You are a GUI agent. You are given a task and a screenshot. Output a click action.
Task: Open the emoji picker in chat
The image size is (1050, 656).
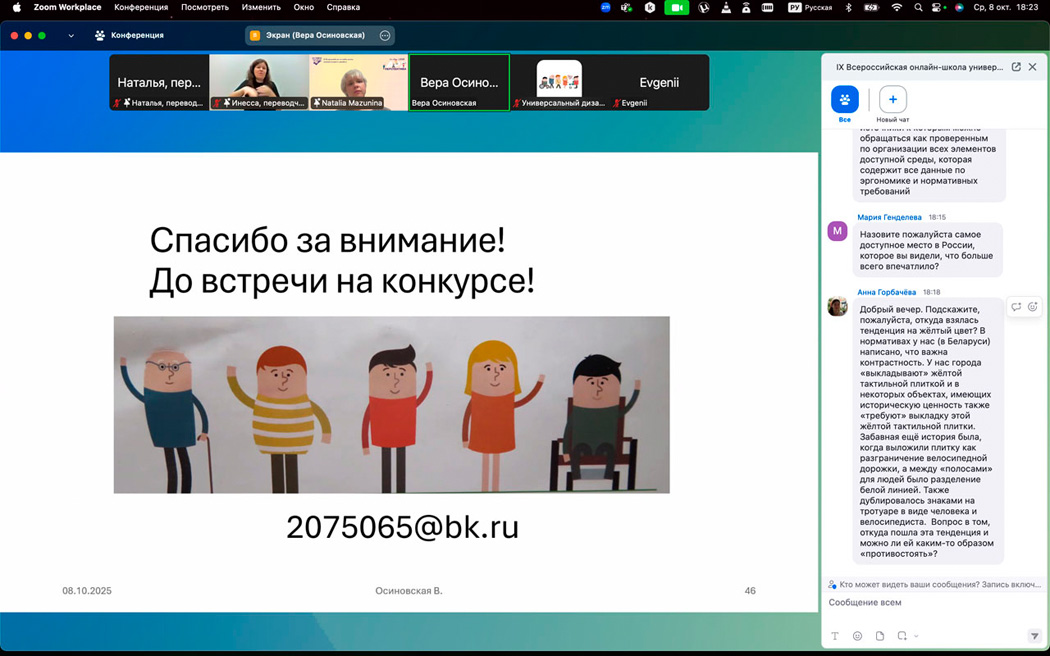857,636
